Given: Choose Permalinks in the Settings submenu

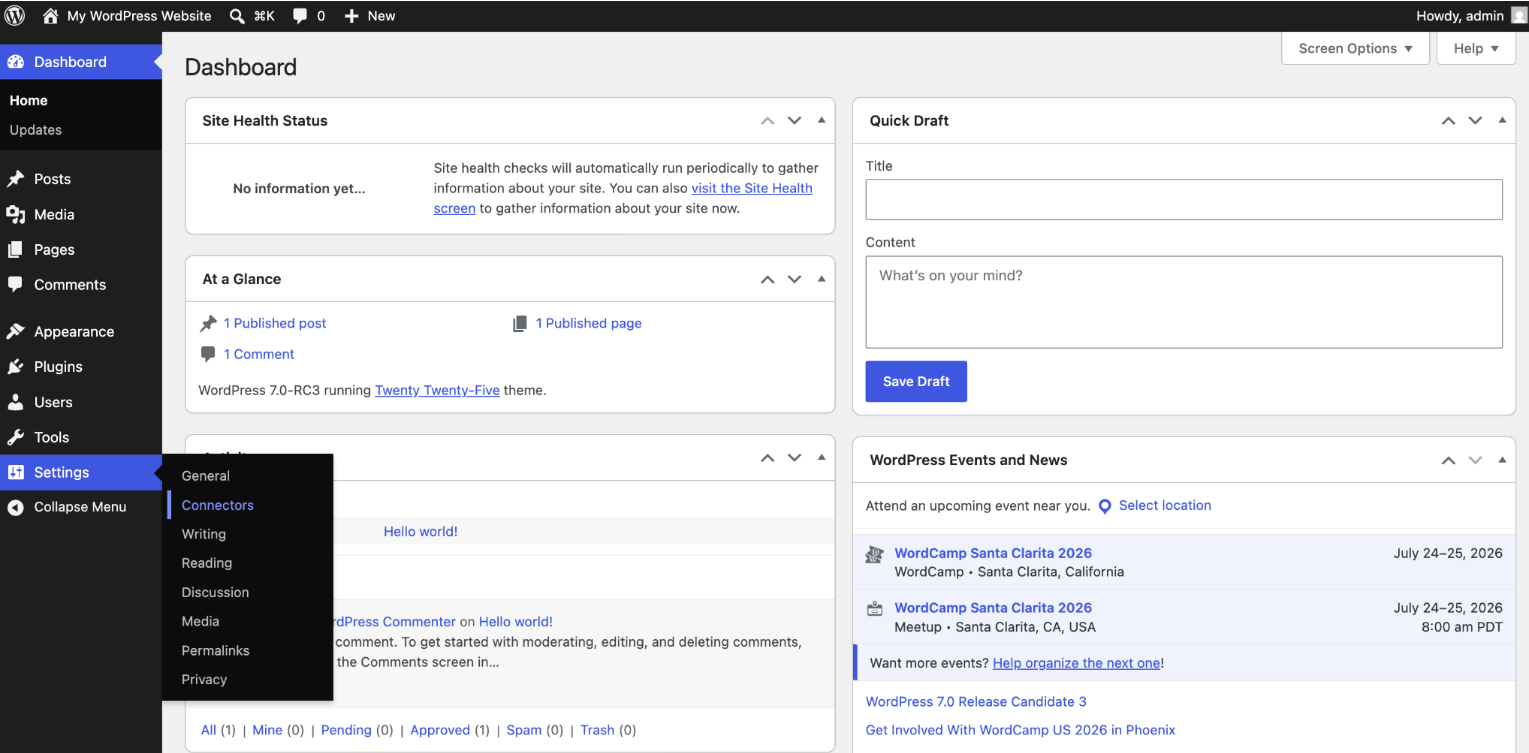Looking at the screenshot, I should coord(215,650).
